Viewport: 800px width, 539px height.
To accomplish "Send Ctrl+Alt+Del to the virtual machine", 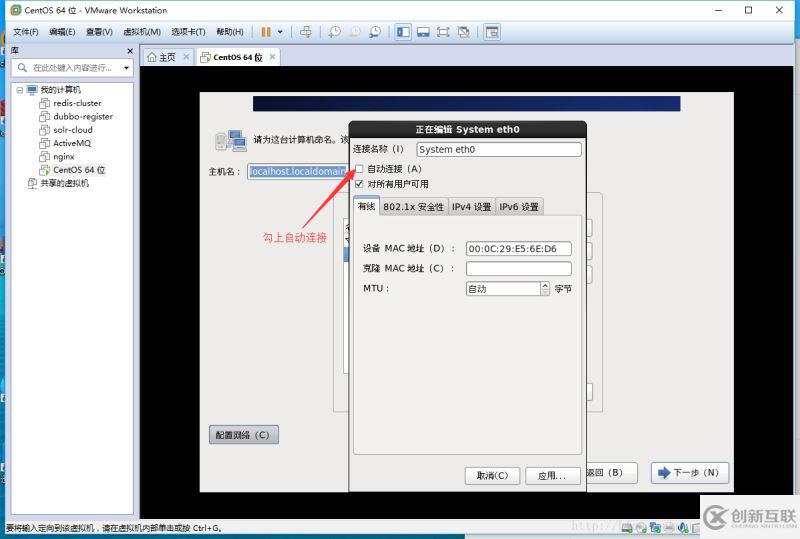I will pyautogui.click(x=306, y=32).
